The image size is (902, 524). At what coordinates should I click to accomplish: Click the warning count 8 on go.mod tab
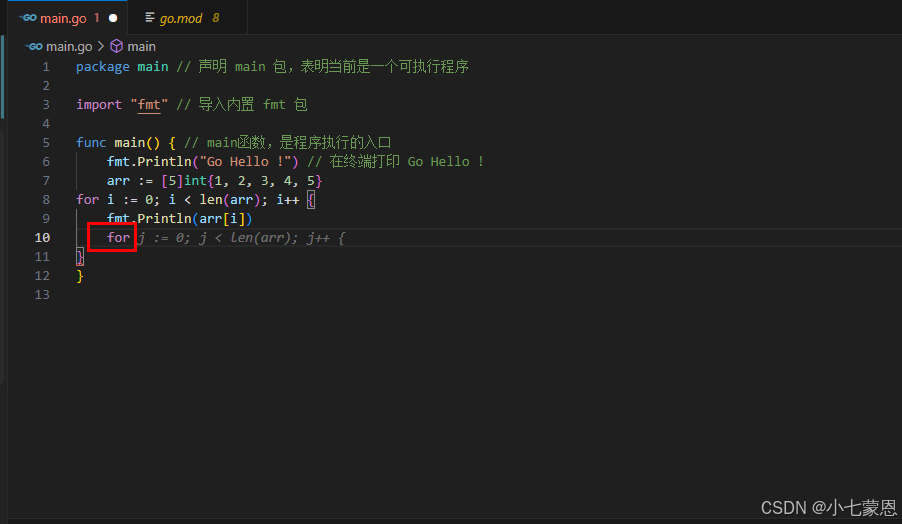click(x=216, y=18)
